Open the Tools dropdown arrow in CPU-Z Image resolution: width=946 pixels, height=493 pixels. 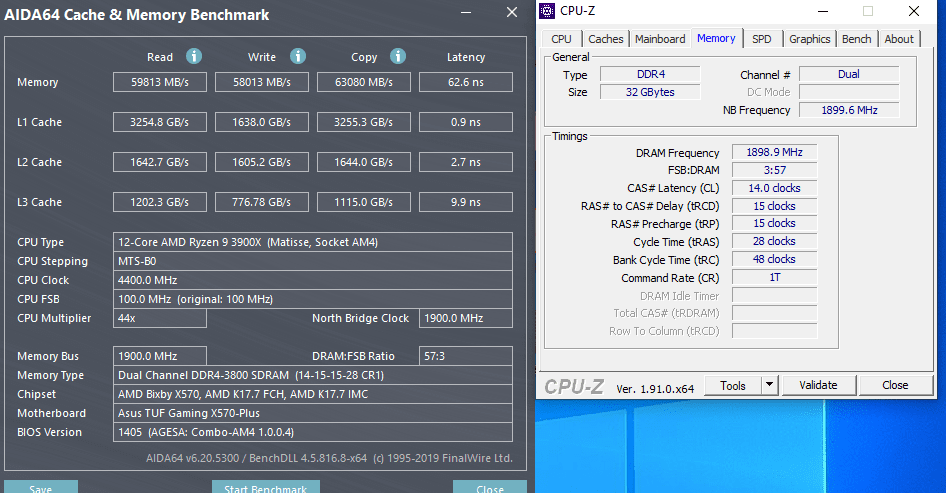[x=769, y=385]
